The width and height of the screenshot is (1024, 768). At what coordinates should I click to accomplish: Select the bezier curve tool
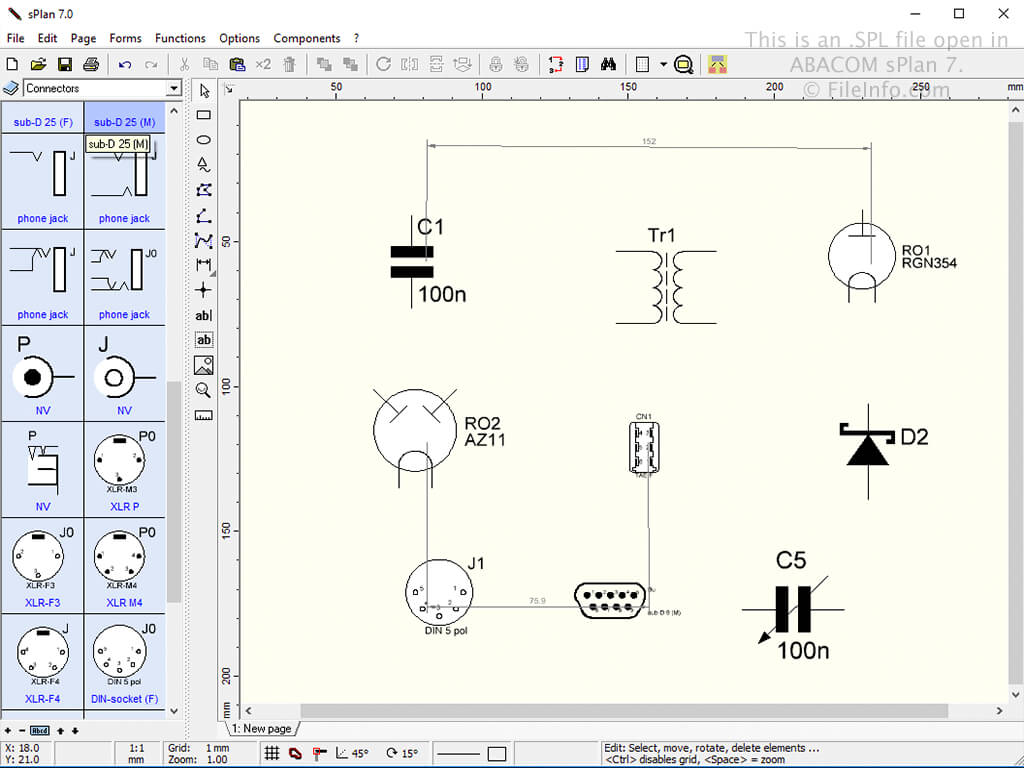(x=203, y=240)
